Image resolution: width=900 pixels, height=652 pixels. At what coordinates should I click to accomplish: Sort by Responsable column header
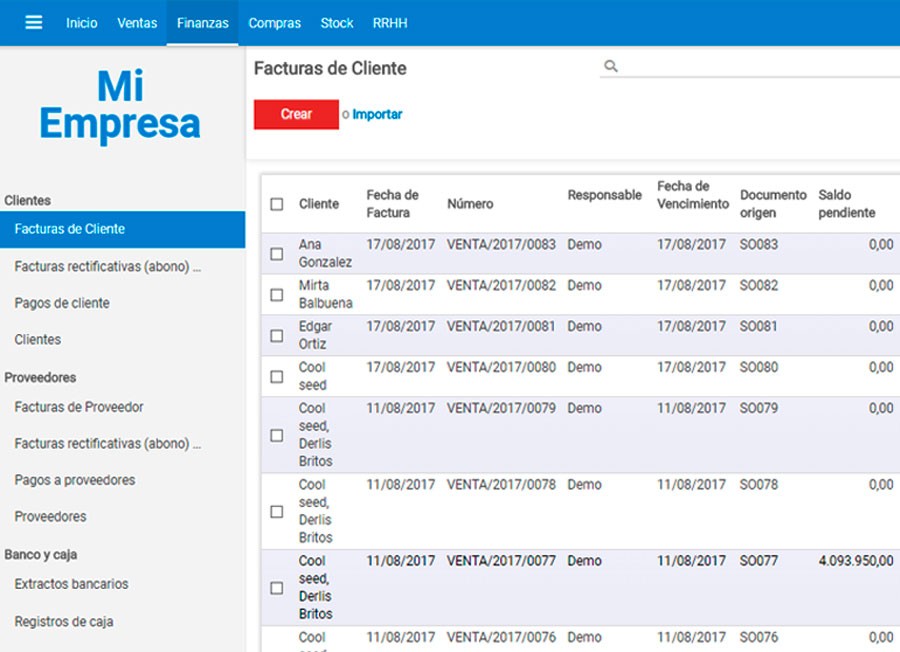click(604, 195)
